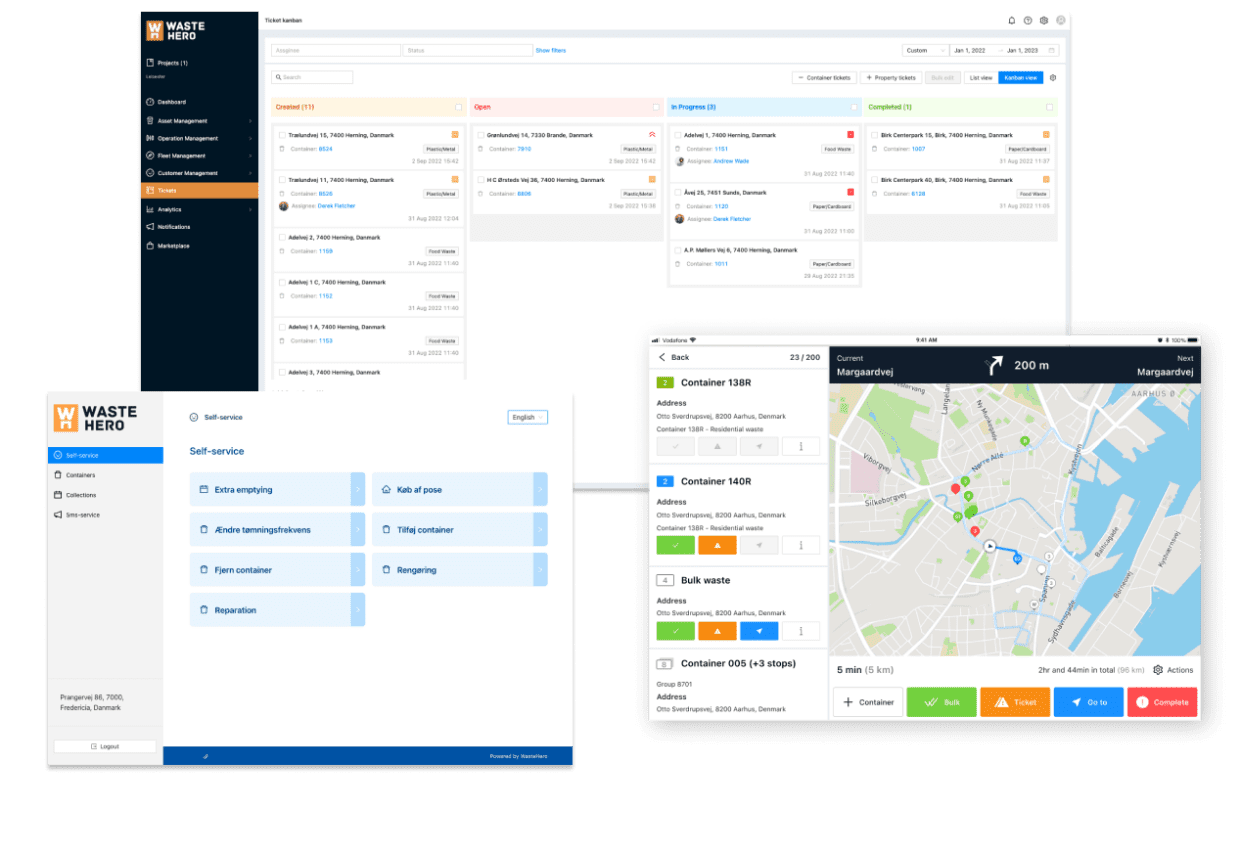Click the Show filters link
Viewport: 1240px width, 852px height.
(x=549, y=50)
